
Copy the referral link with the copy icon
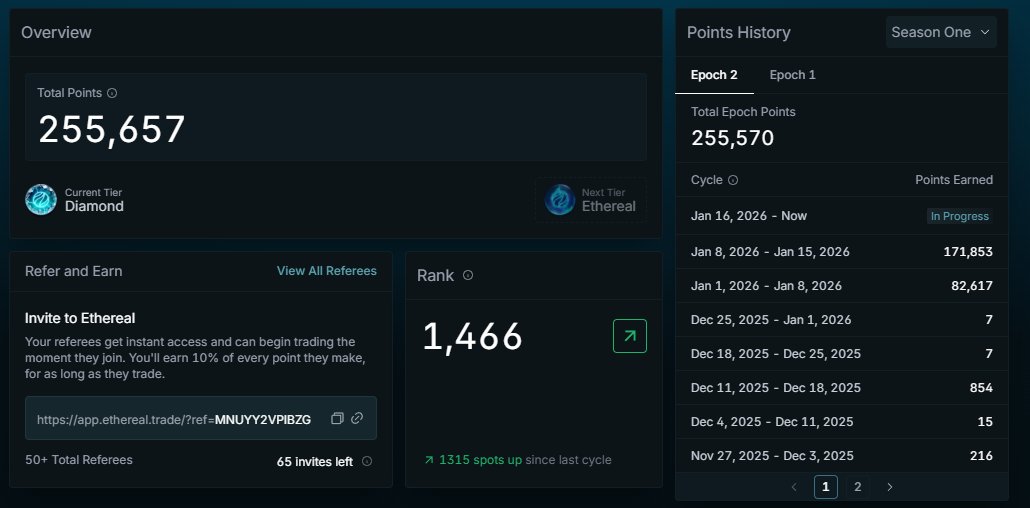pos(337,419)
